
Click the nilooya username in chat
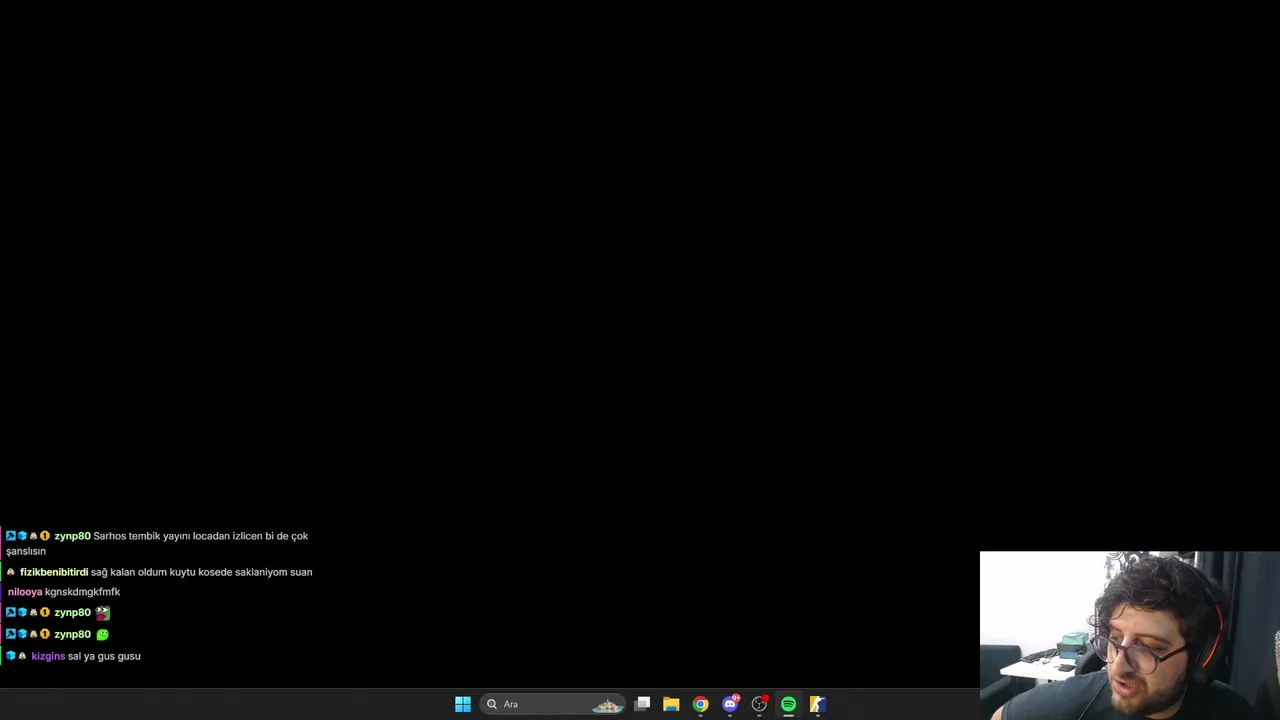[25, 592]
